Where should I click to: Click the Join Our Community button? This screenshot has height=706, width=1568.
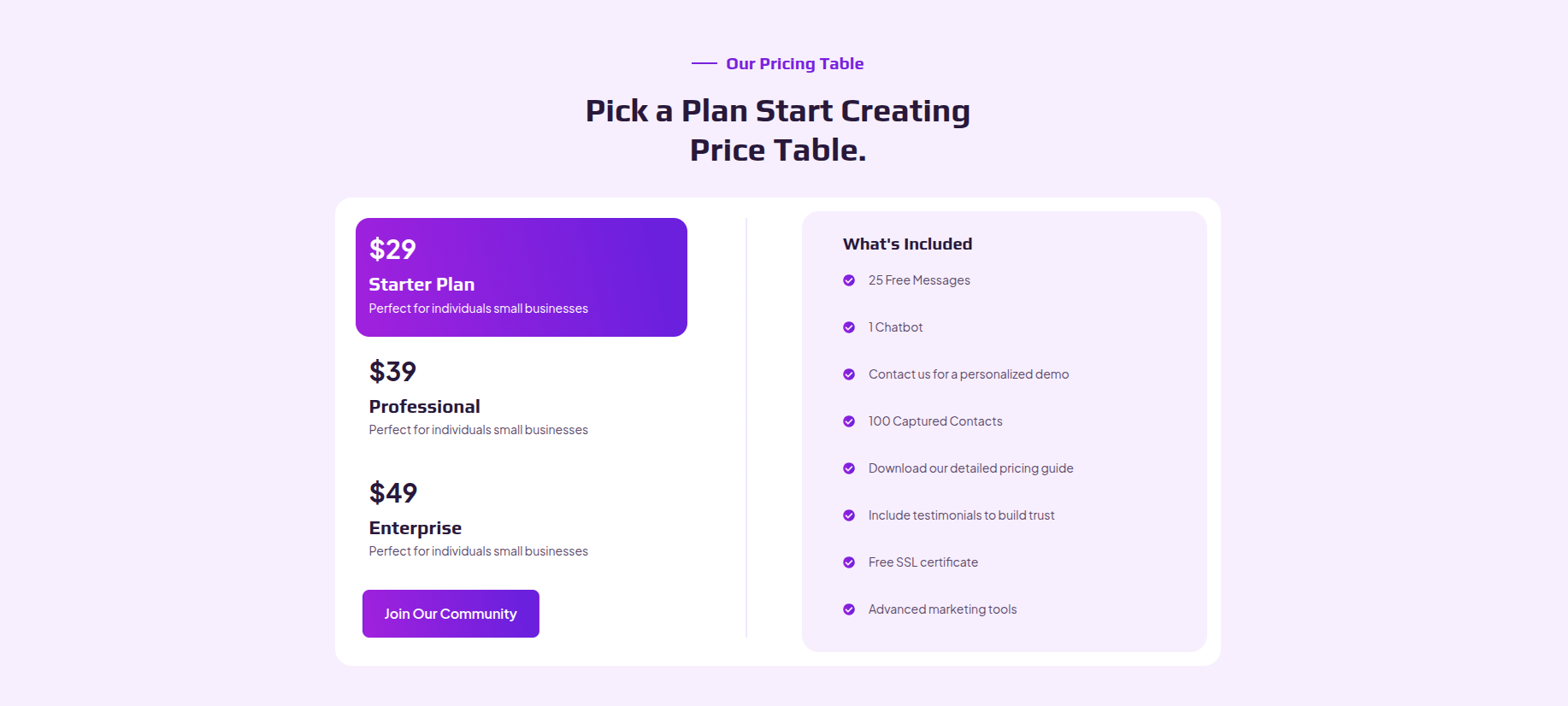click(451, 614)
